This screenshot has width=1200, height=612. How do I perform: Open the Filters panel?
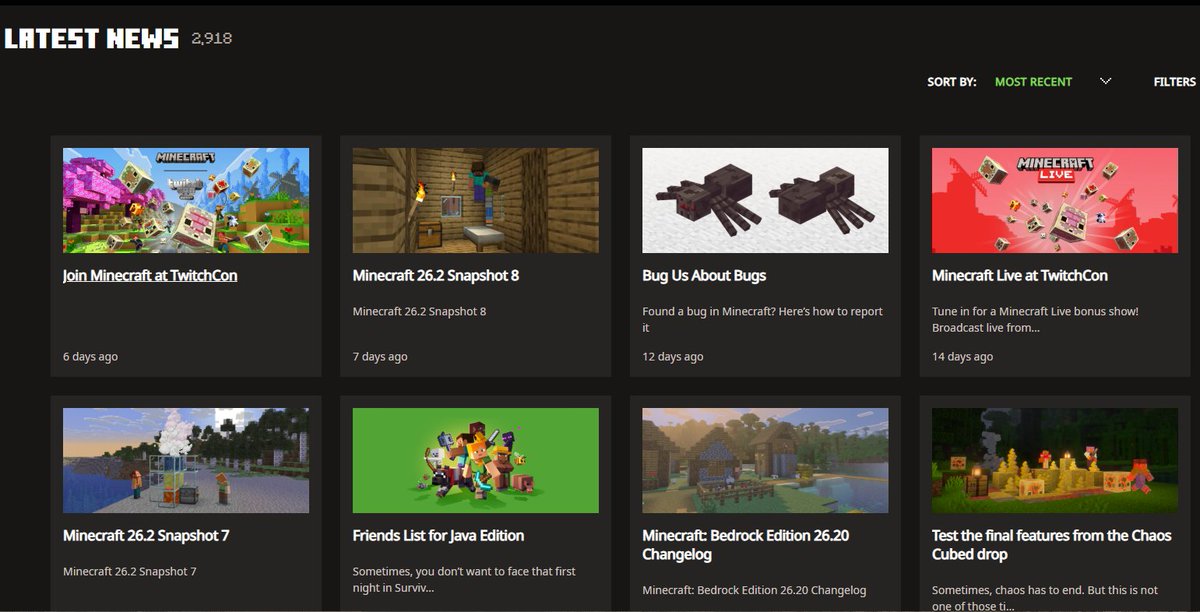pos(1174,82)
